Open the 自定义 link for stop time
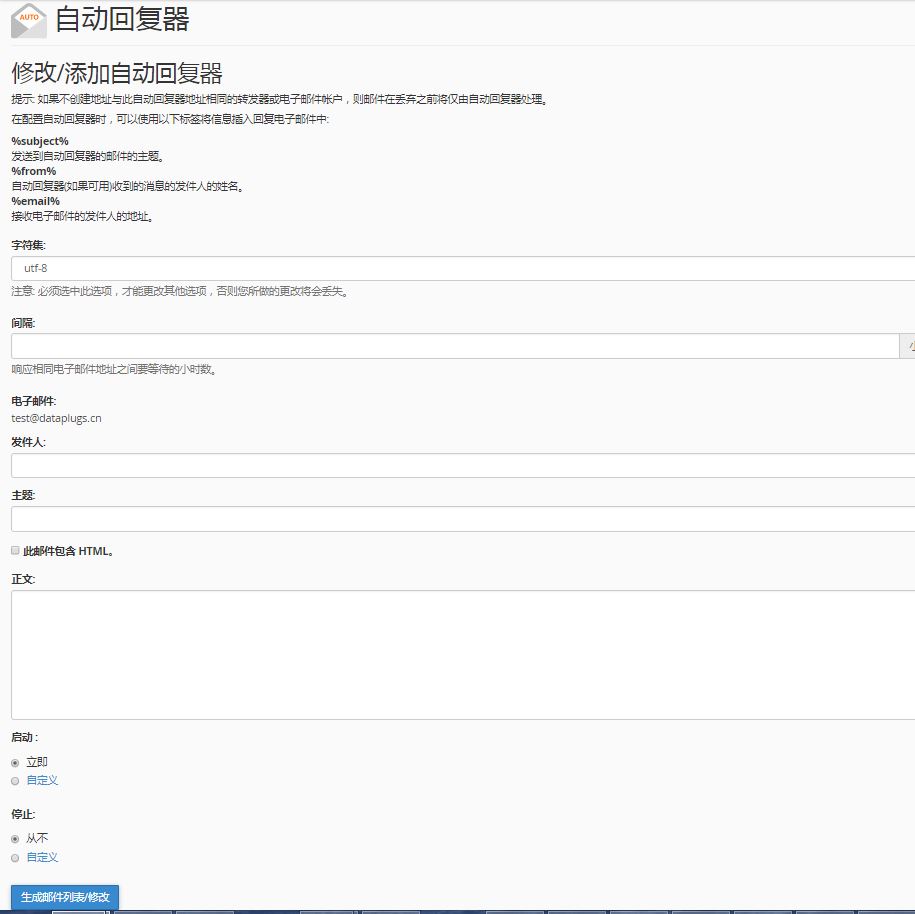 pos(41,857)
